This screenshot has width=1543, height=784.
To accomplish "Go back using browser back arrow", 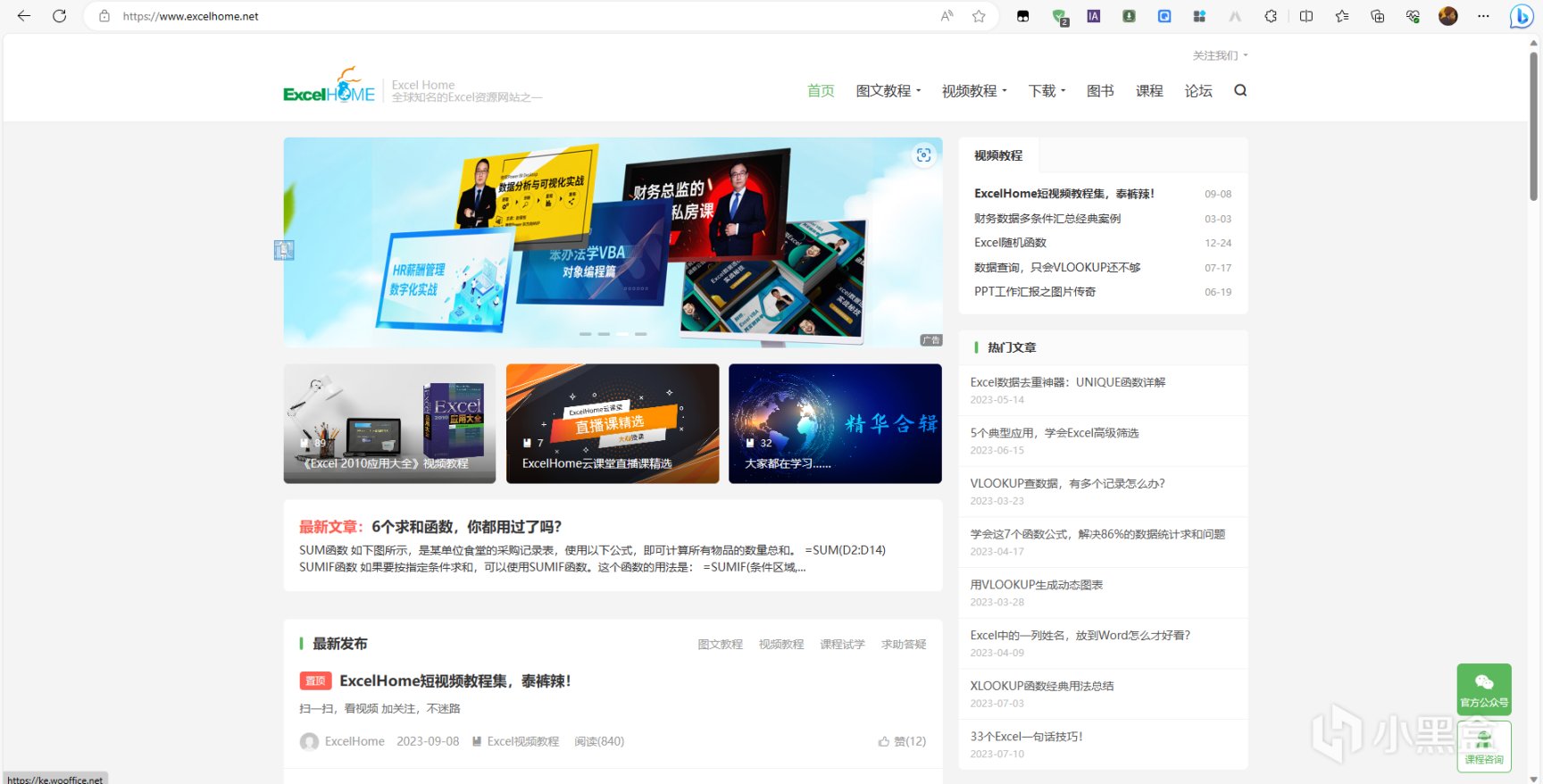I will (24, 16).
